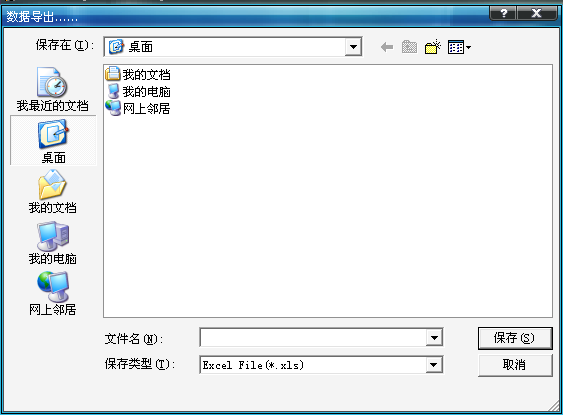The width and height of the screenshot is (563, 415).
Task: Select 网上邻居 item in the file list
Action: click(x=138, y=108)
